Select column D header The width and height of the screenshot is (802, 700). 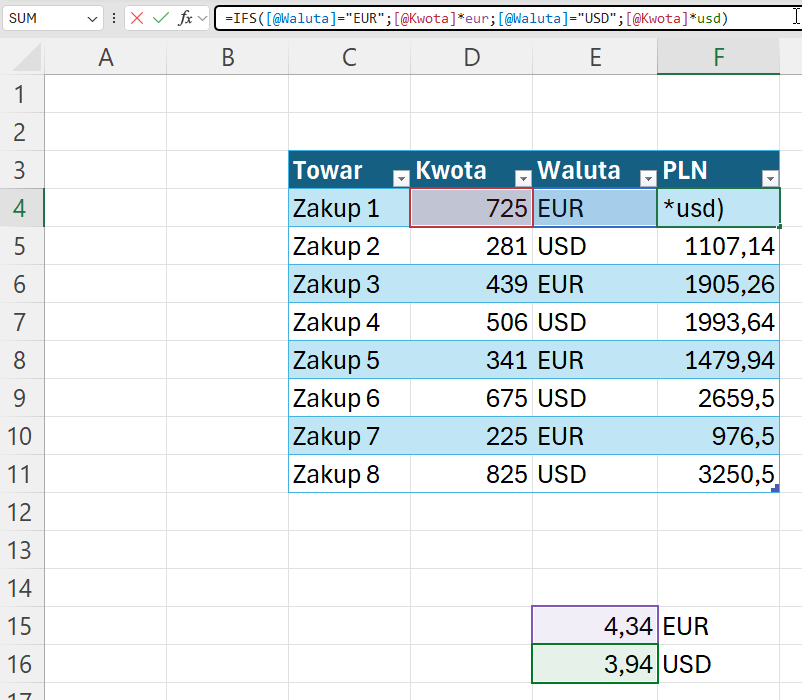pos(471,58)
